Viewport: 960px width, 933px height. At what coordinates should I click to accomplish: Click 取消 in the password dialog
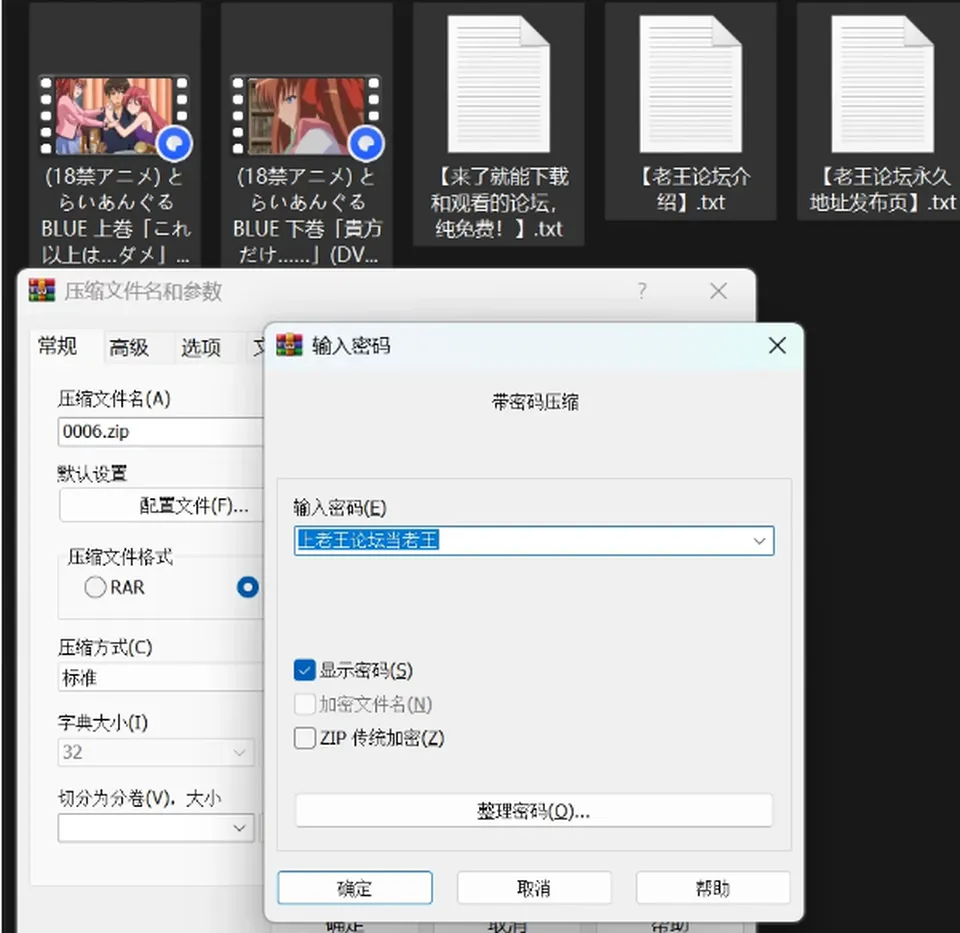[534, 888]
